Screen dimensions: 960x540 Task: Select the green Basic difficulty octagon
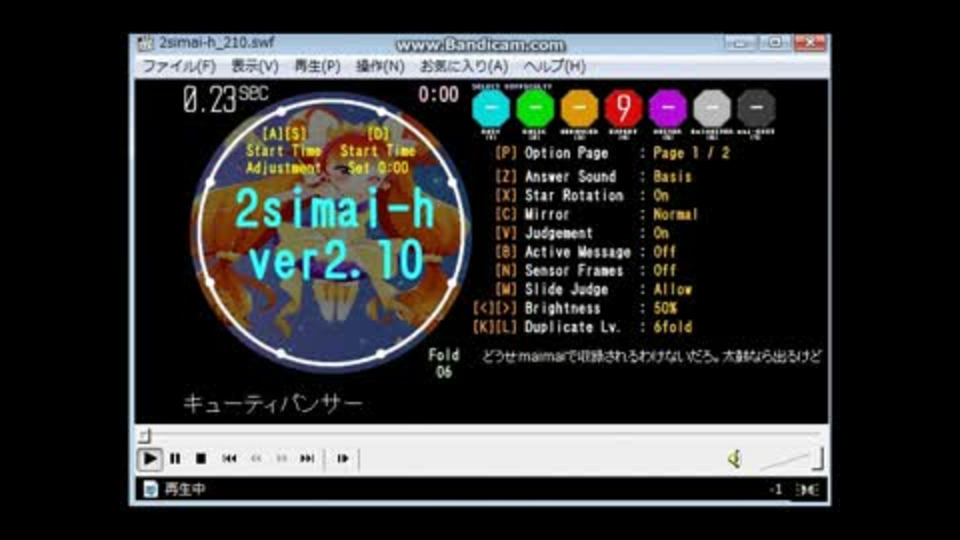(x=535, y=108)
